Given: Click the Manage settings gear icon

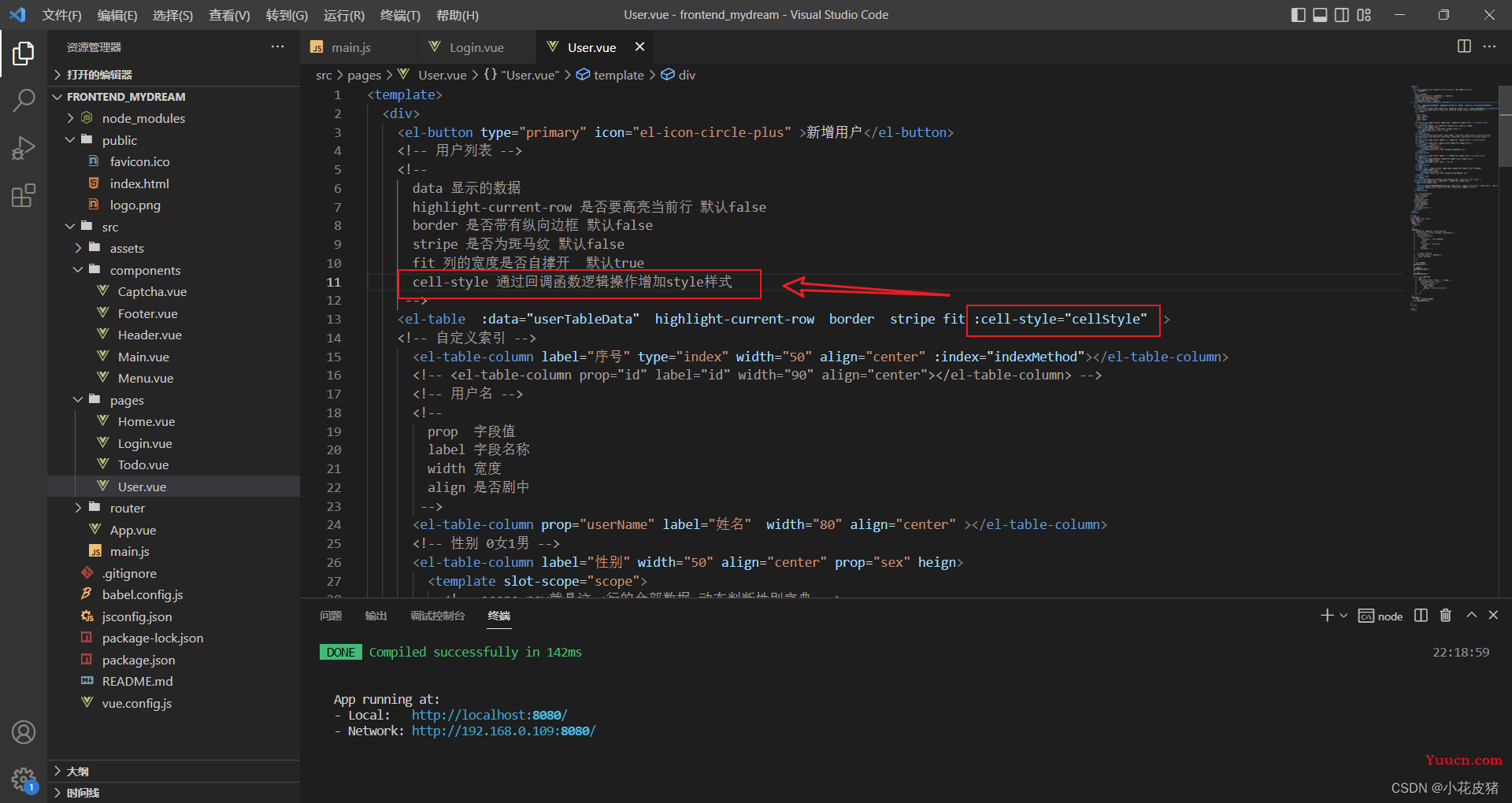Looking at the screenshot, I should [24, 779].
